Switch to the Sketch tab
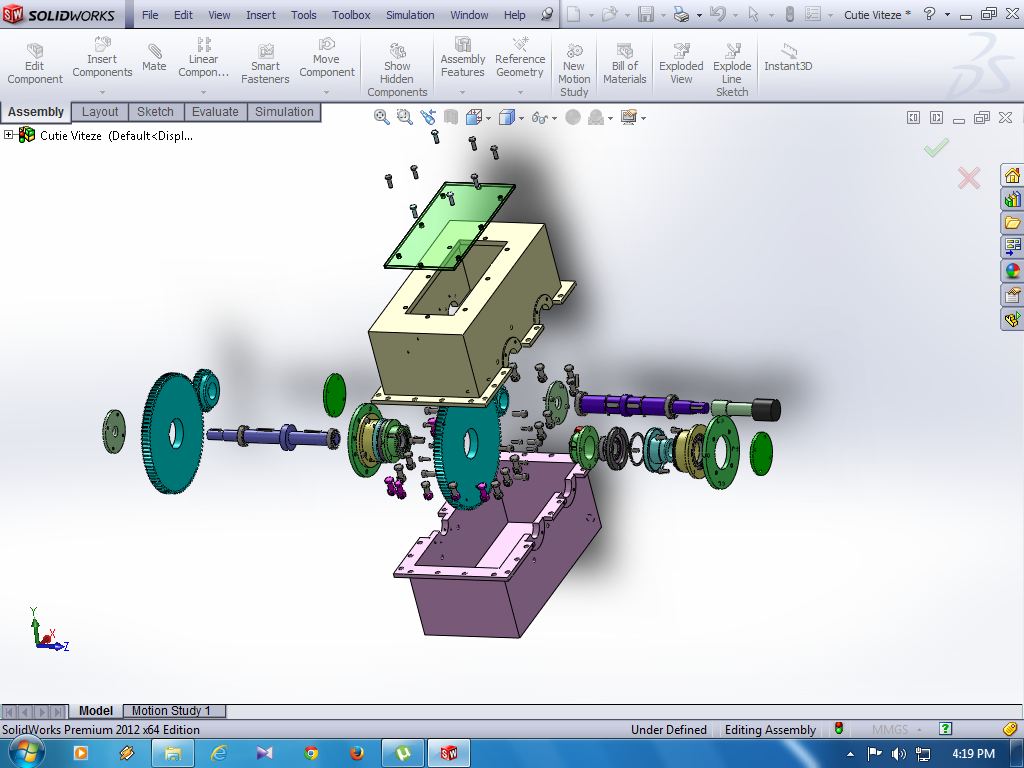Screen dimensions: 1024x768 pyautogui.click(x=155, y=112)
